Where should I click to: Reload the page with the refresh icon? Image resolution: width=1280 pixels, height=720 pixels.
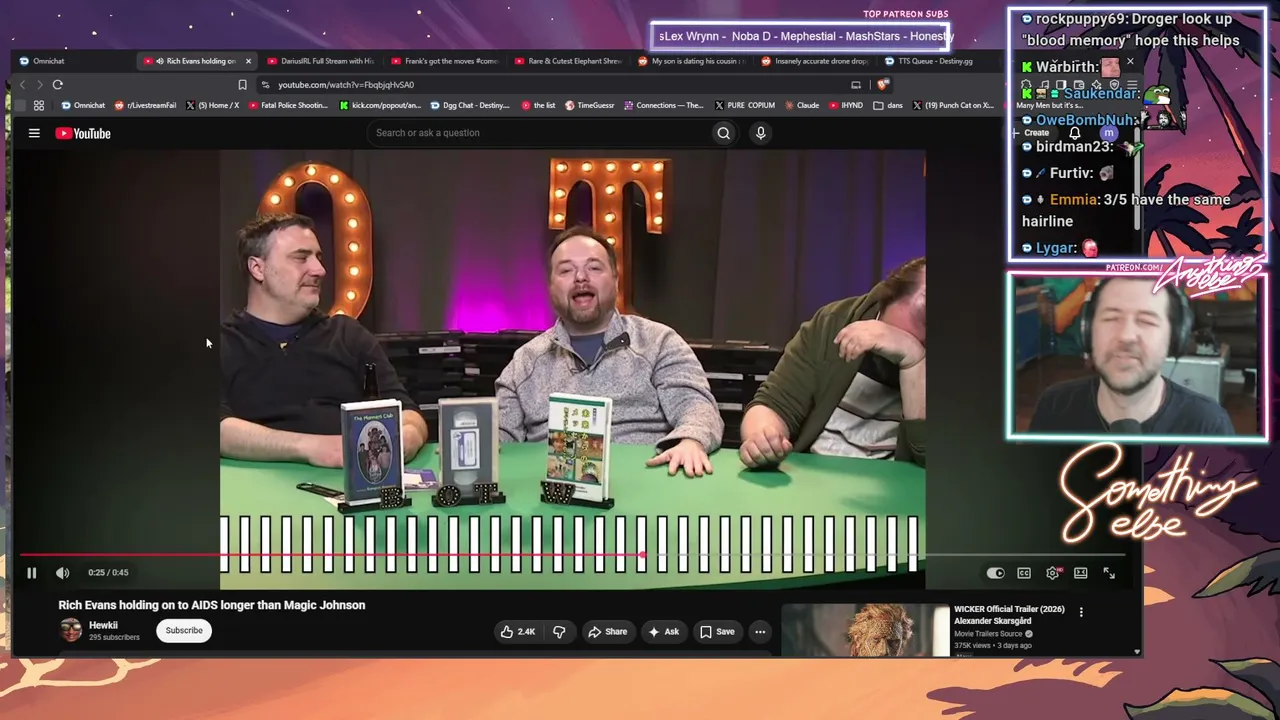(57, 85)
